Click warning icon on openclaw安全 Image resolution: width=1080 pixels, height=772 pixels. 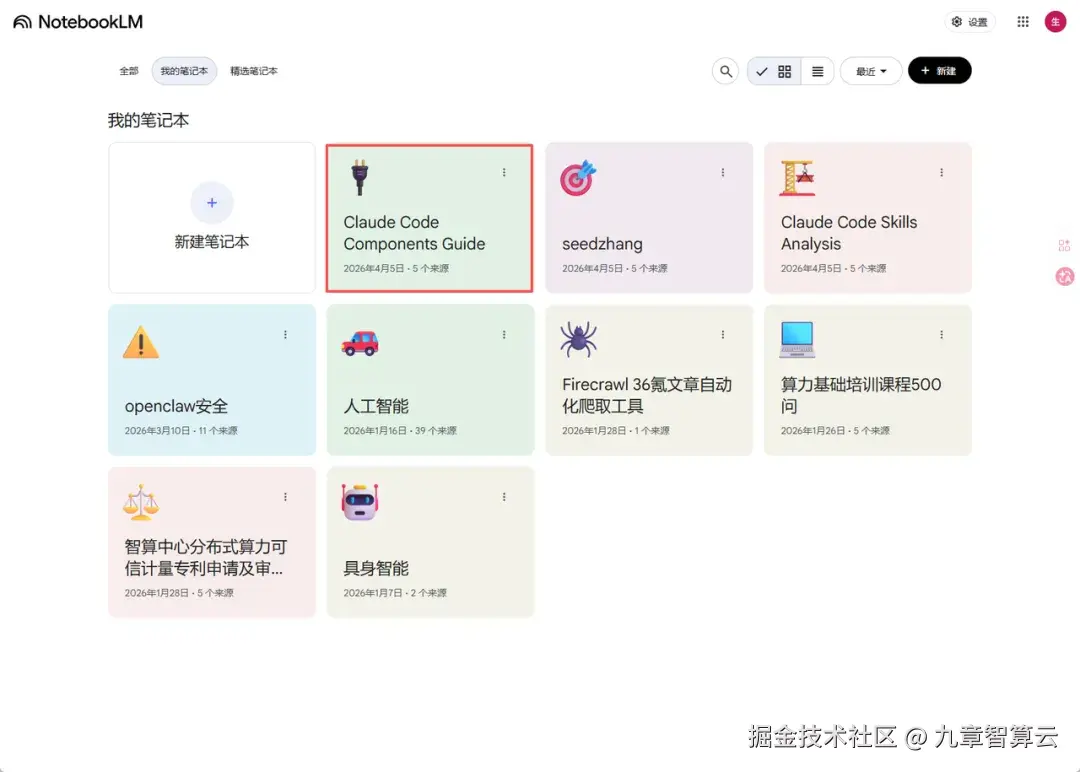pos(141,342)
